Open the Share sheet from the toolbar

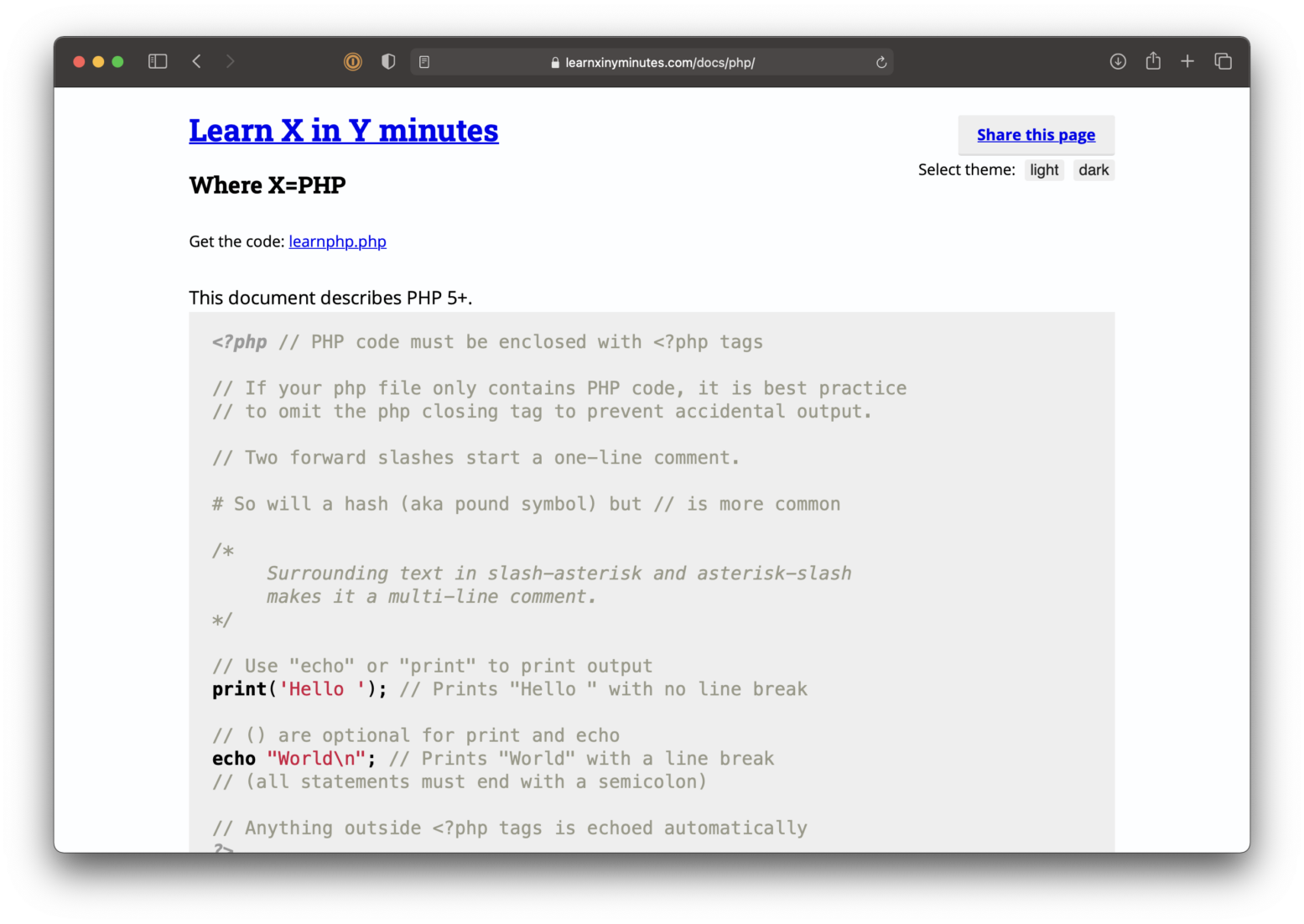pos(1152,61)
